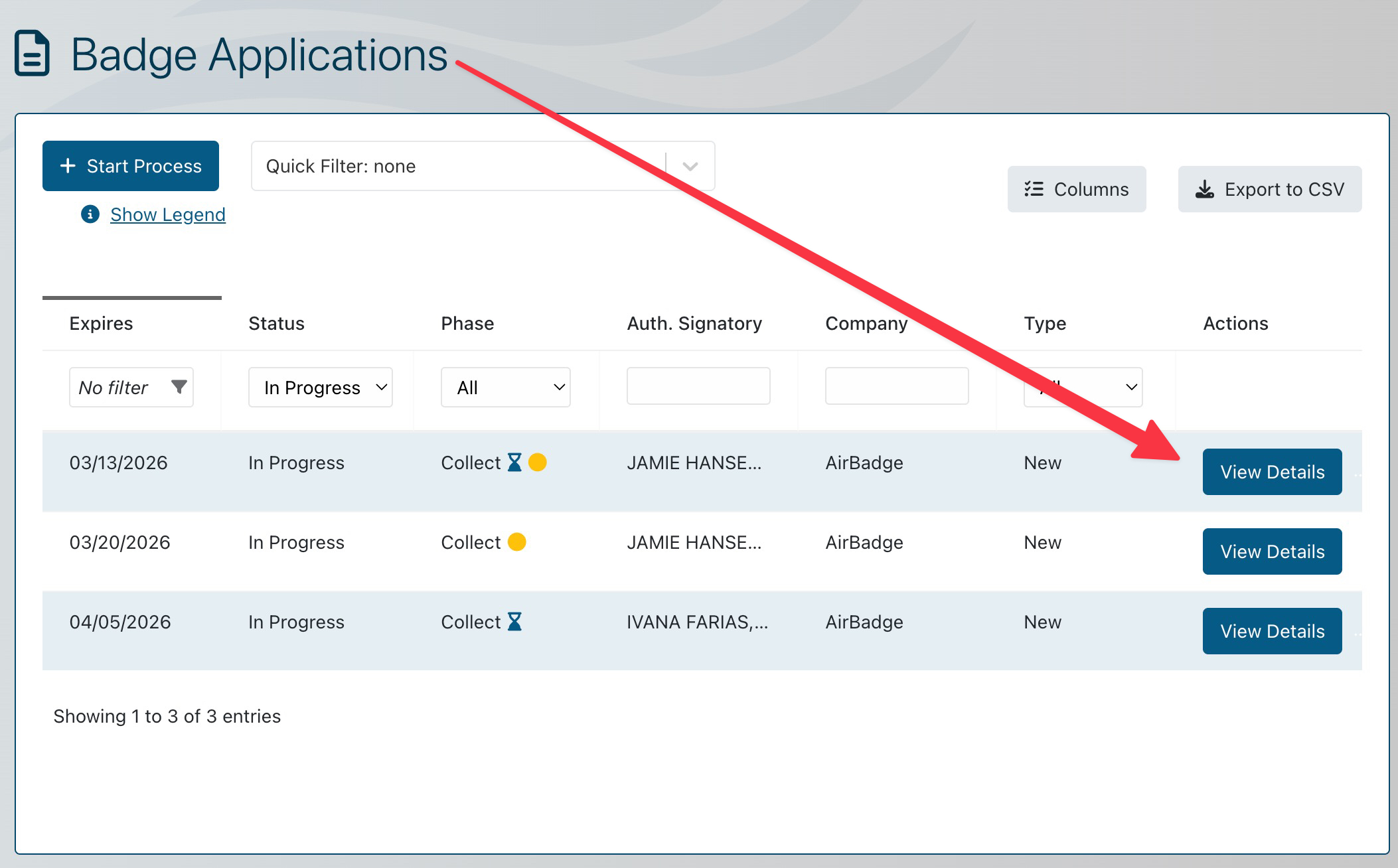This screenshot has height=868, width=1398.
Task: Click the Company filter input field
Action: pyautogui.click(x=896, y=386)
